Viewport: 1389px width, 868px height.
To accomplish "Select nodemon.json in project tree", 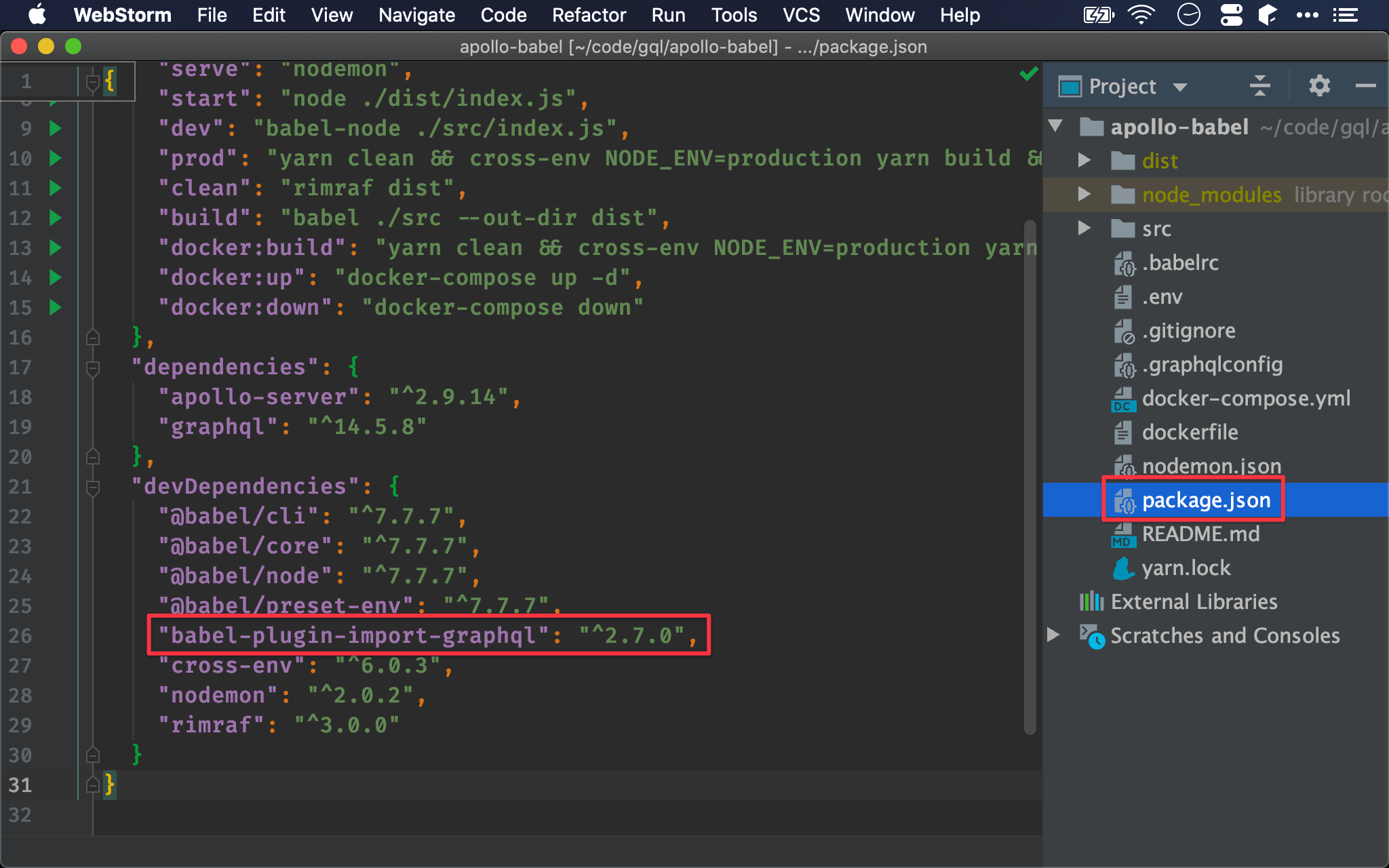I will 1212,466.
